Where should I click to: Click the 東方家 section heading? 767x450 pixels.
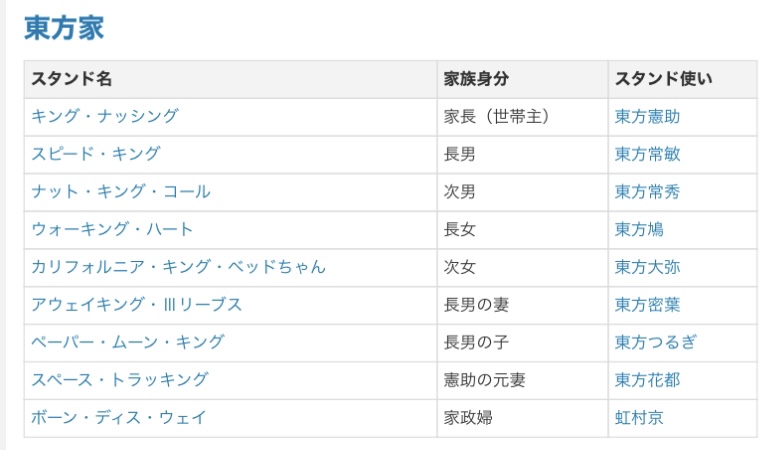coord(64,28)
